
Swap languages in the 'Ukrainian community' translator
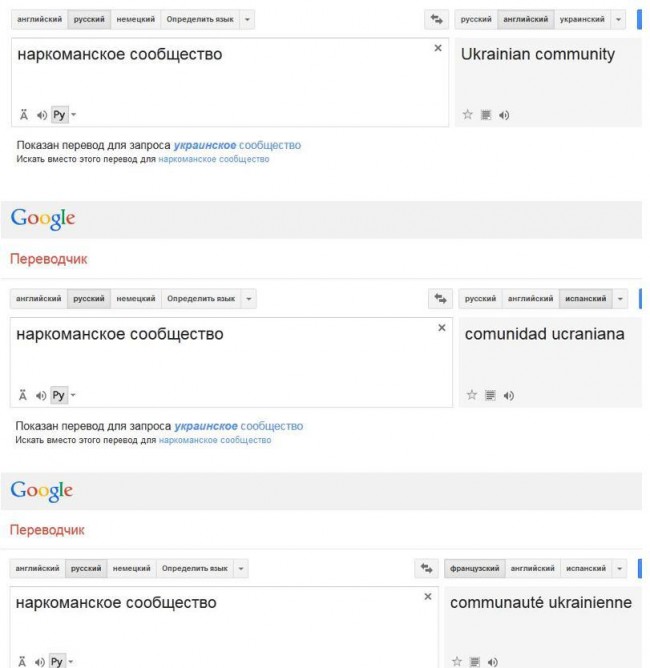(435, 19)
